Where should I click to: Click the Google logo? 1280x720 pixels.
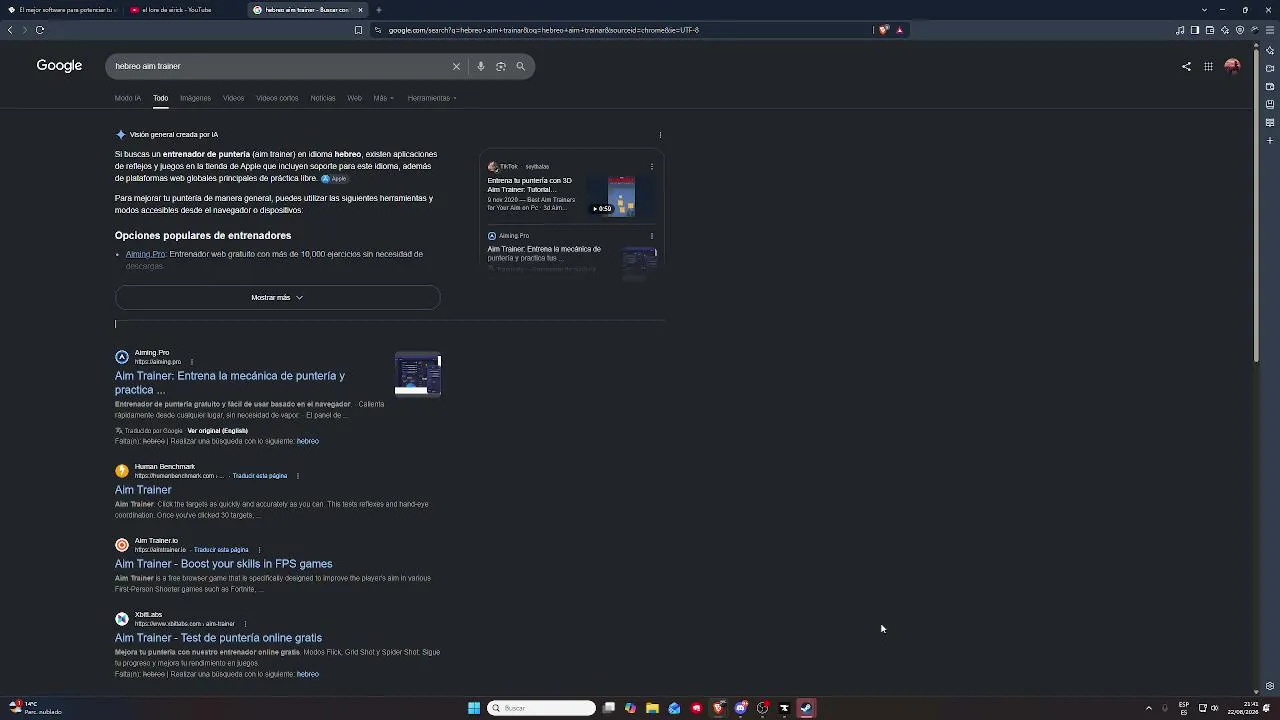click(x=59, y=66)
